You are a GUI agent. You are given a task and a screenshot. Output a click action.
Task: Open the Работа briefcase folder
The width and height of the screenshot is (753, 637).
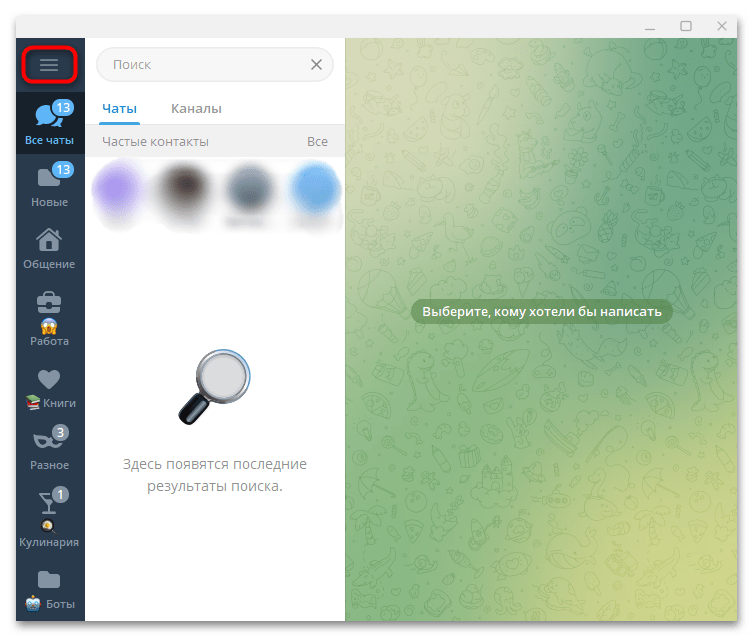click(x=50, y=317)
